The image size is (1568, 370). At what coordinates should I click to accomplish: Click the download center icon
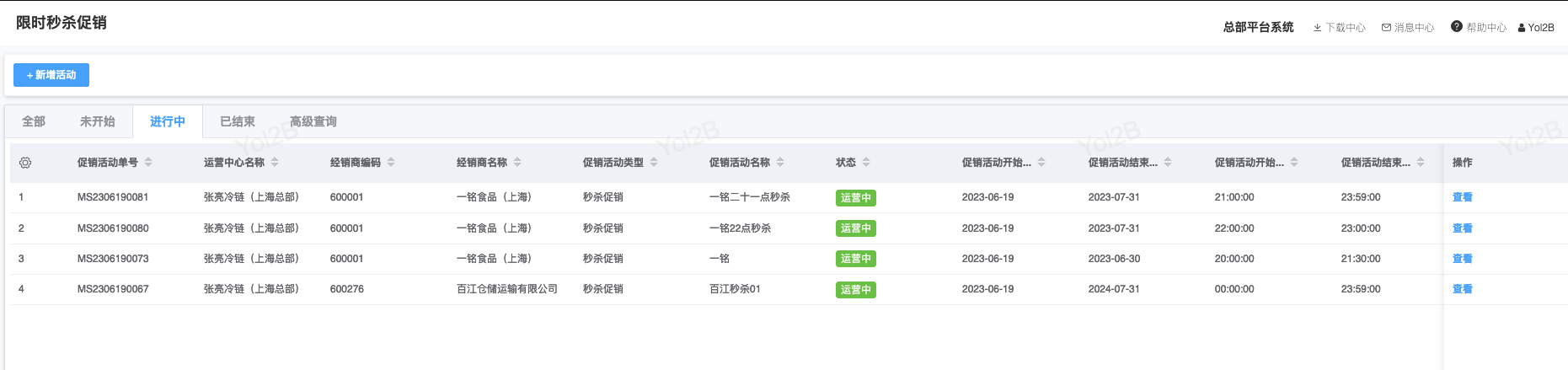1317,28
